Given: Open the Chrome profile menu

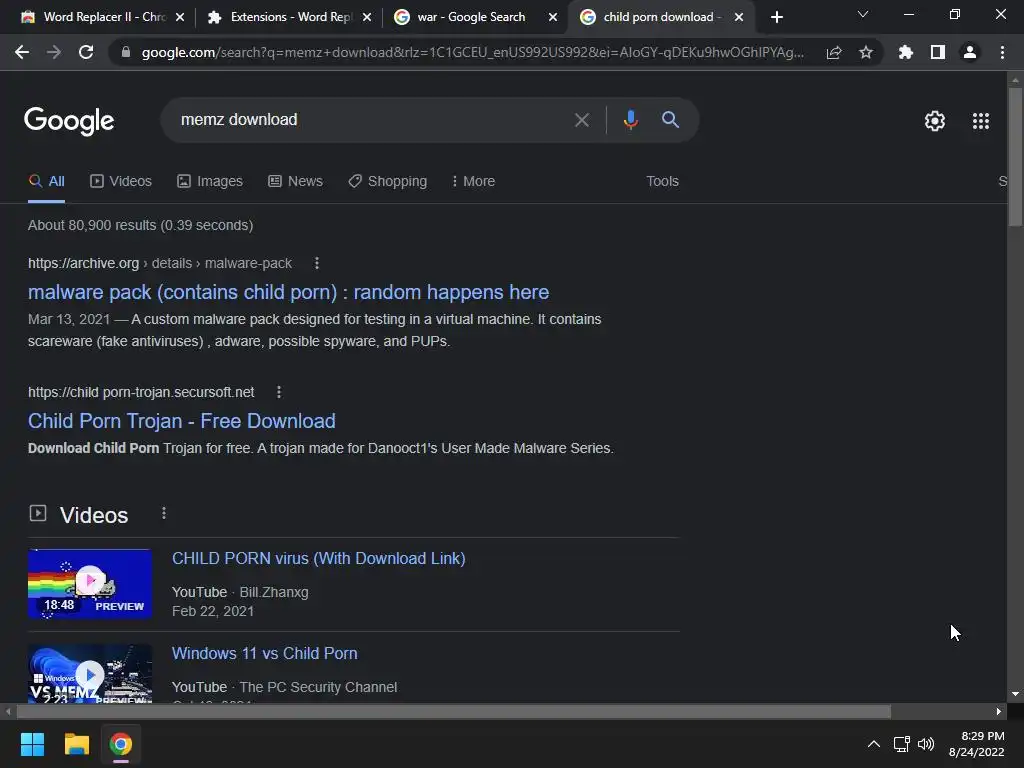Looking at the screenshot, I should (x=970, y=52).
